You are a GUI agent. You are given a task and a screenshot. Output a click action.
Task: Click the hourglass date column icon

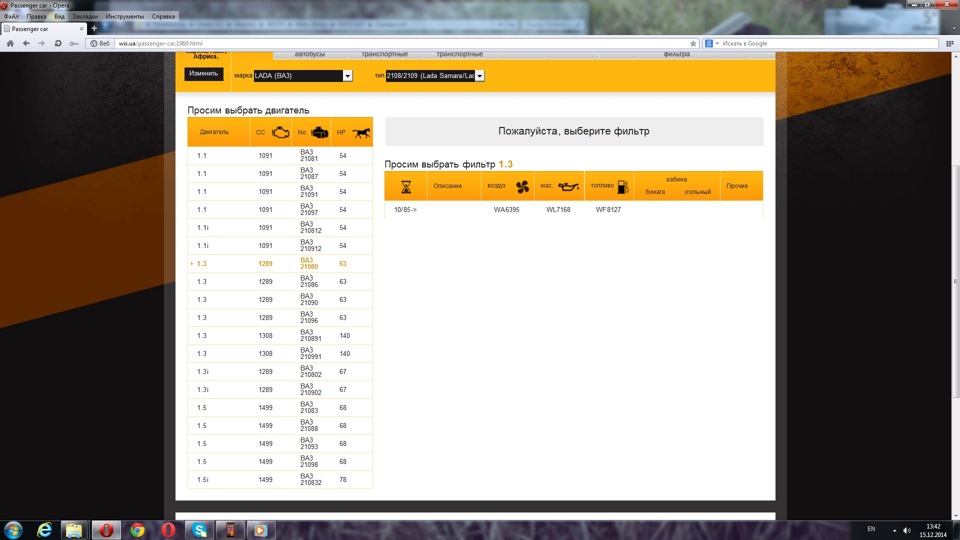(x=406, y=187)
